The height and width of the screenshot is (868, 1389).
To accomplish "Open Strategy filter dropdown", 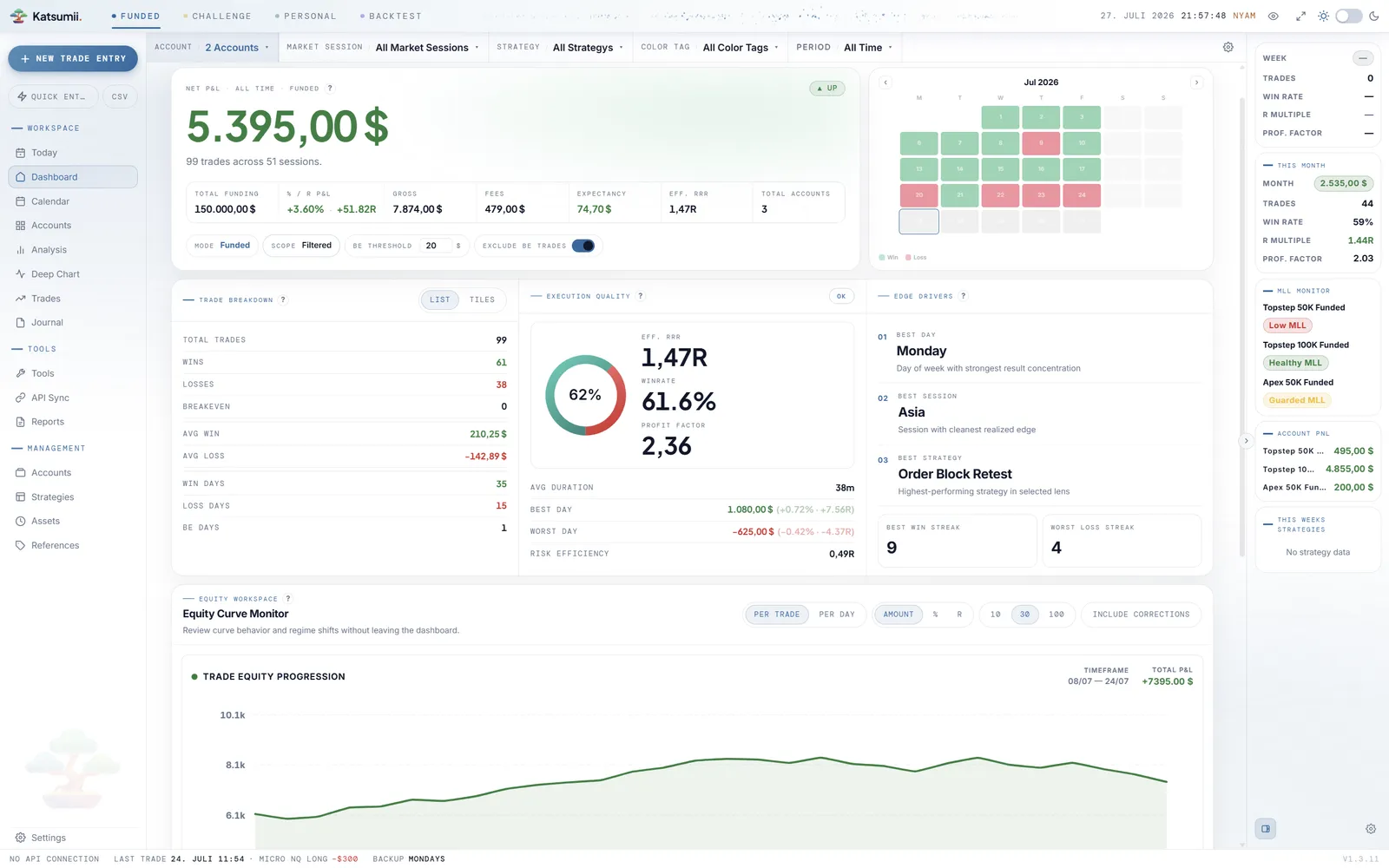I will (x=560, y=48).
